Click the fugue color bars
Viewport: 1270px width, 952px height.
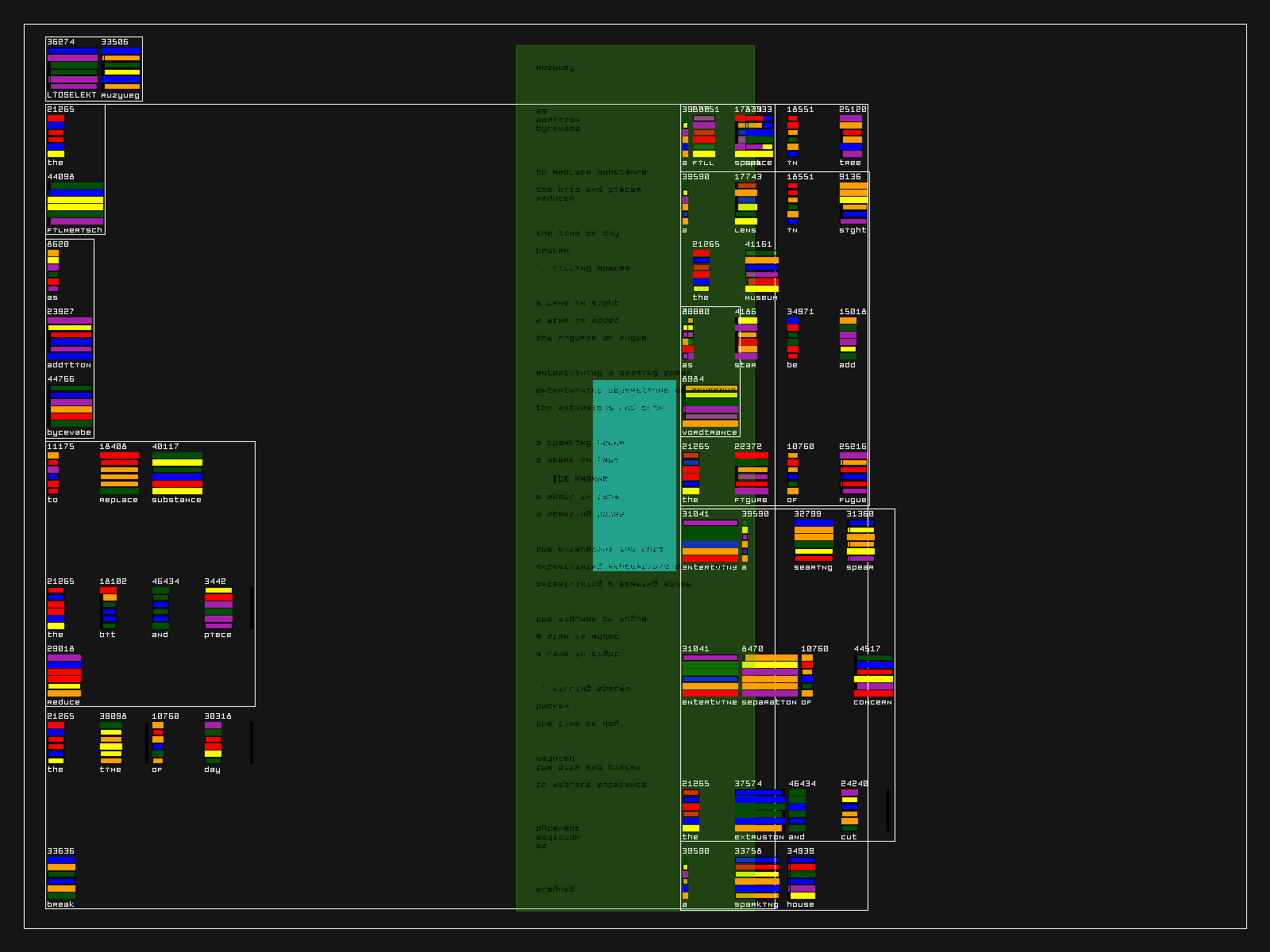[x=853, y=474]
